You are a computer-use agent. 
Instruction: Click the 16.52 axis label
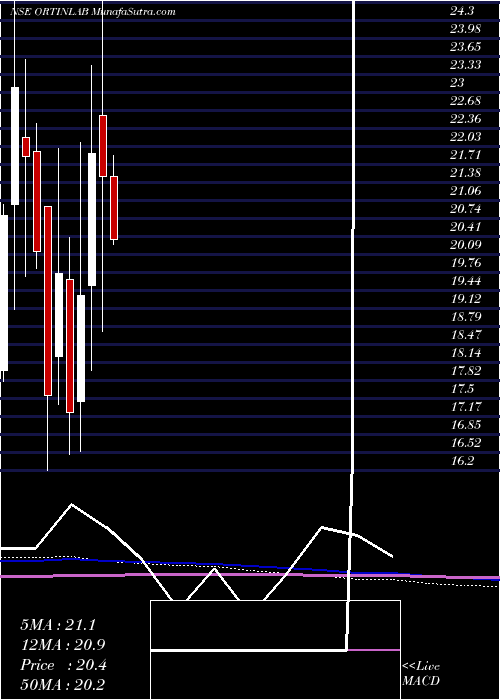[465, 443]
